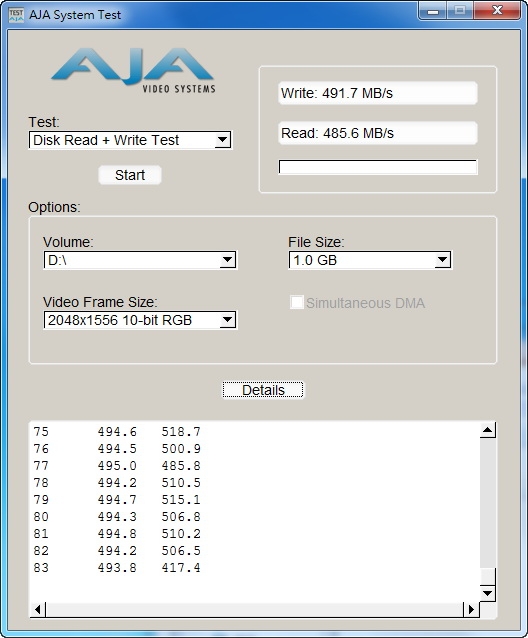The image size is (528, 638).
Task: Click the Read: 485.6 MB/s result field
Action: 377,133
